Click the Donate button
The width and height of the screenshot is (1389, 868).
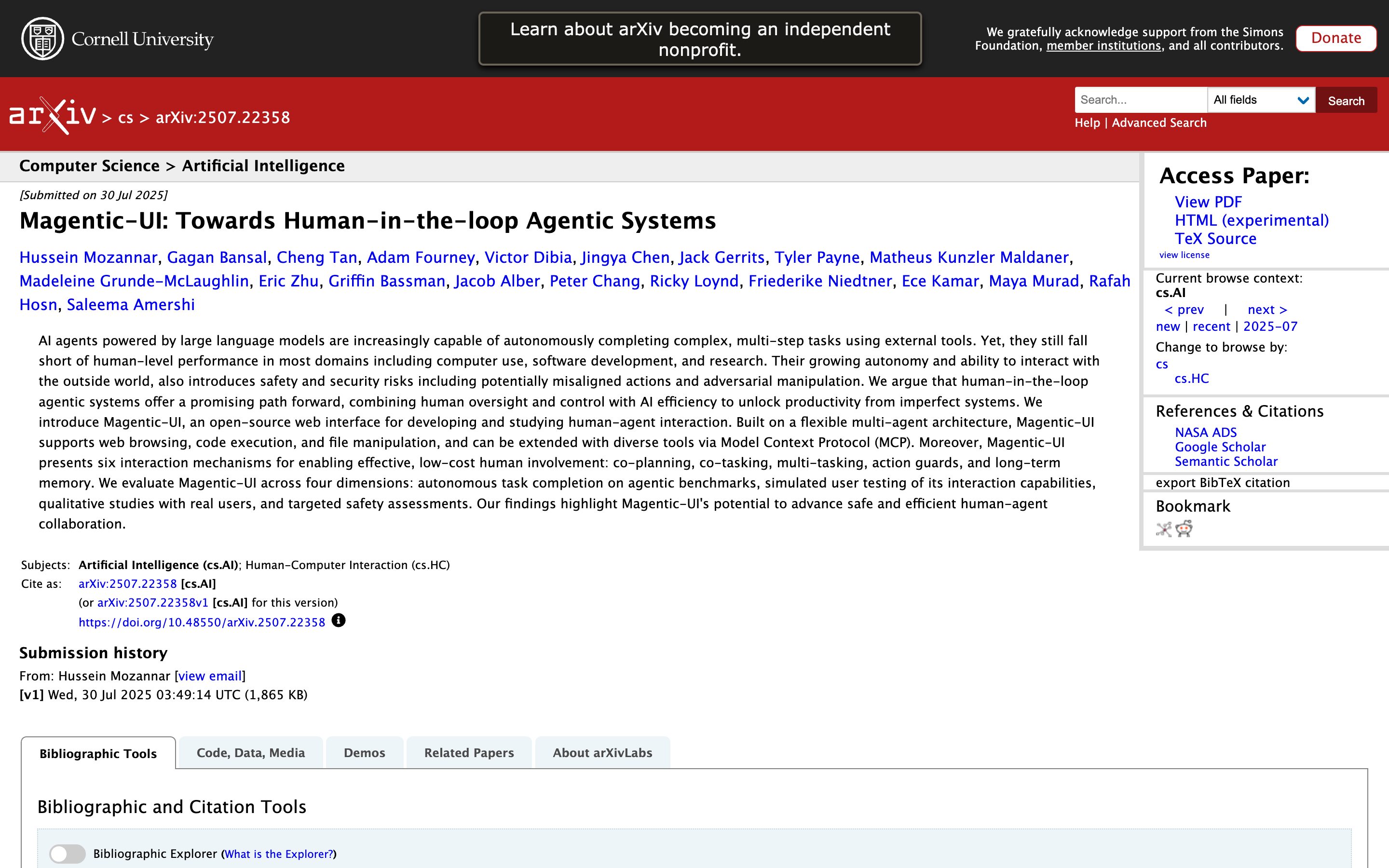1335,39
